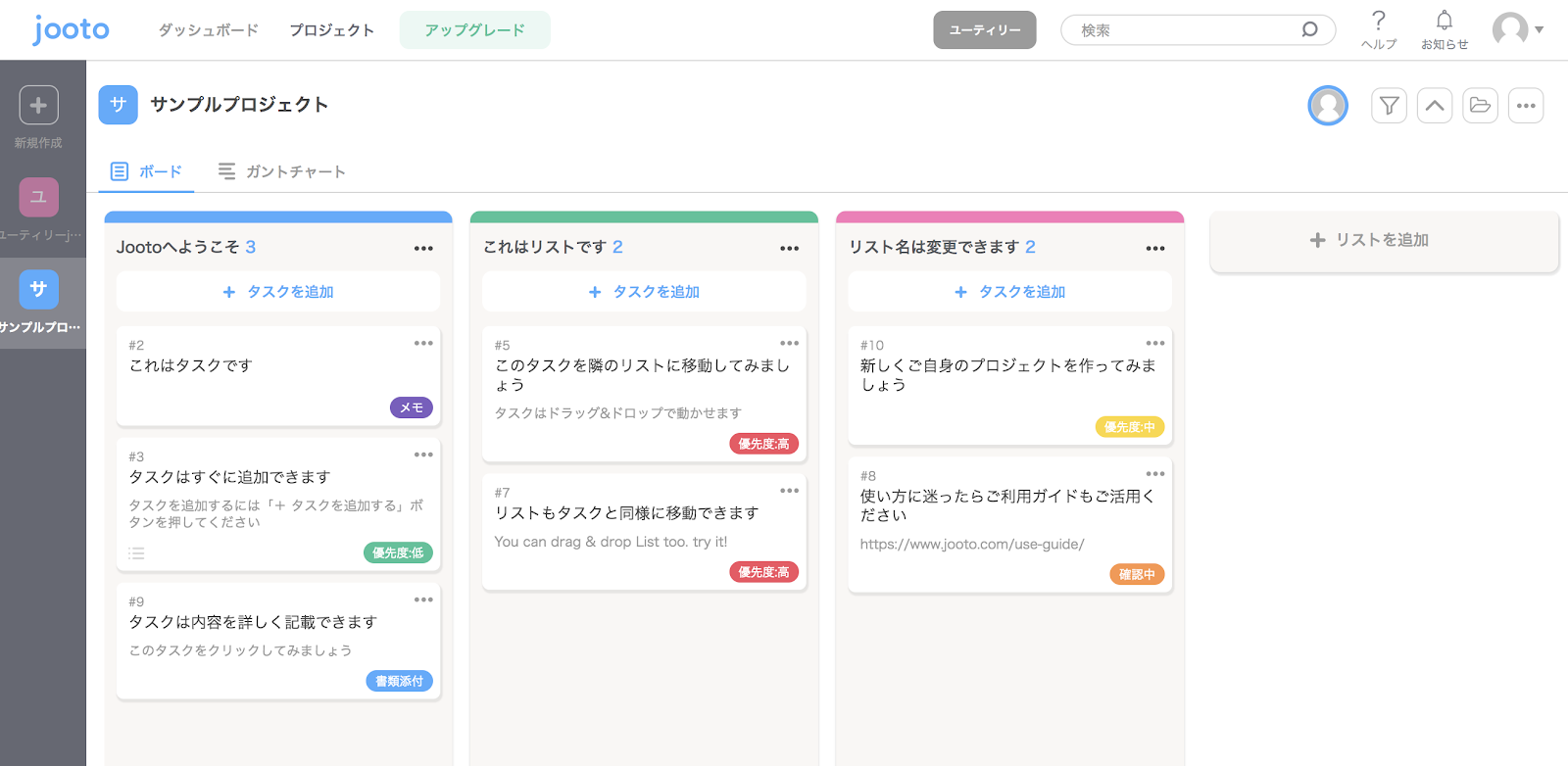Click the 新規作成 plus icon in sidebar

pos(38,105)
